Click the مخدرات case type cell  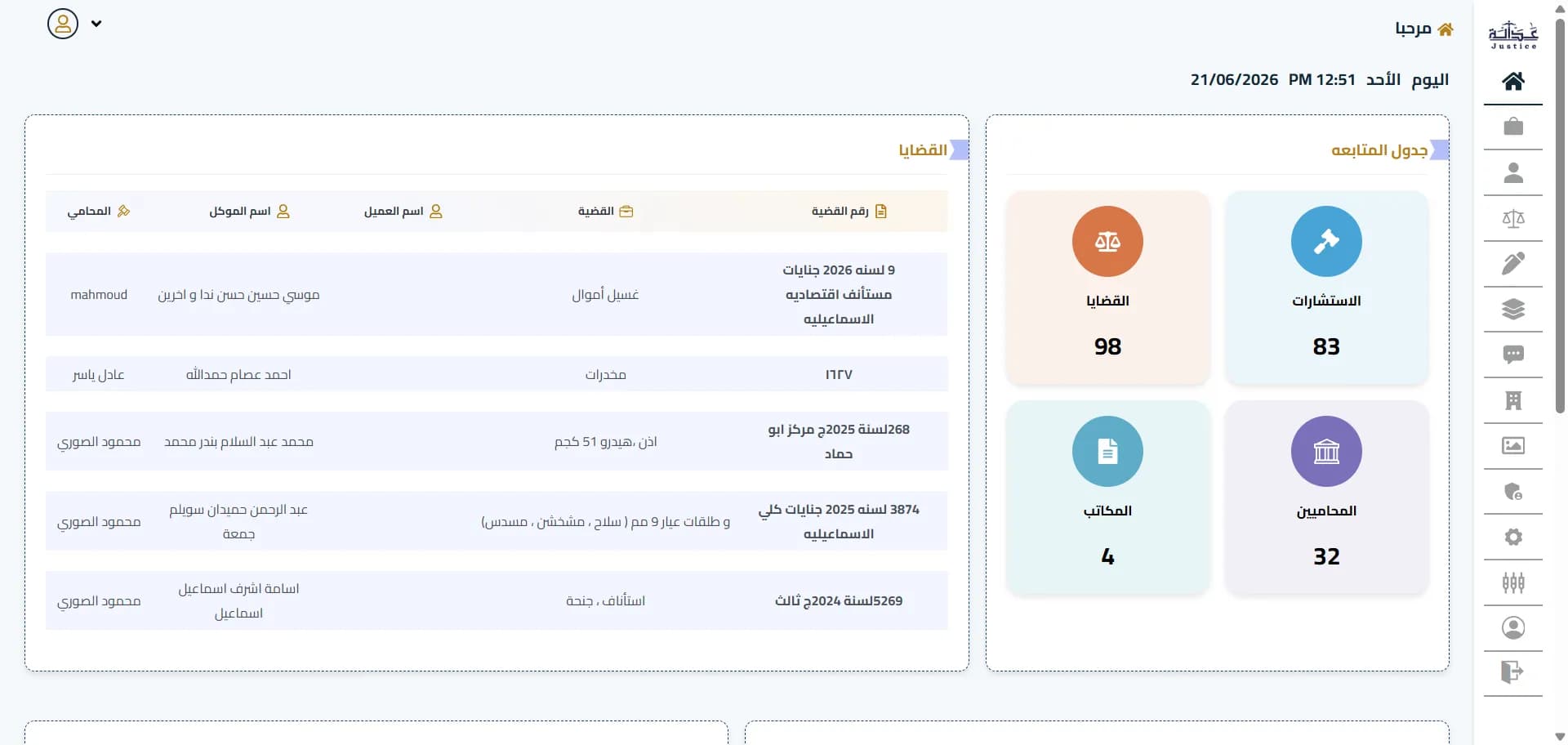click(605, 374)
